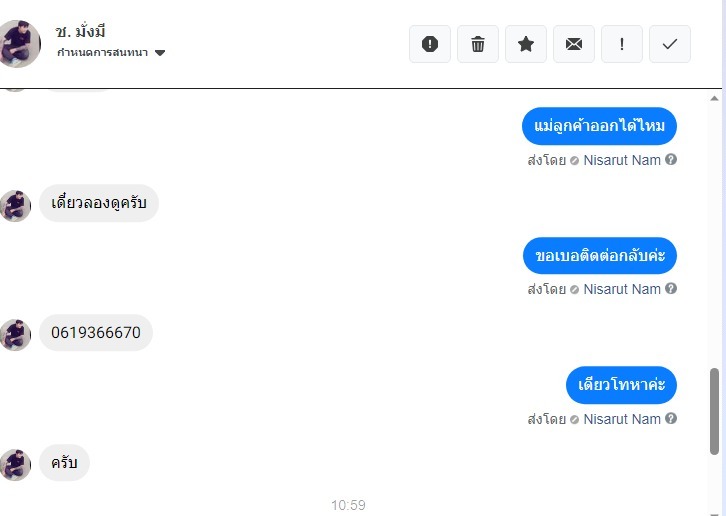Mark conversation done with the checkmark button
This screenshot has height=516, width=726.
click(x=670, y=44)
